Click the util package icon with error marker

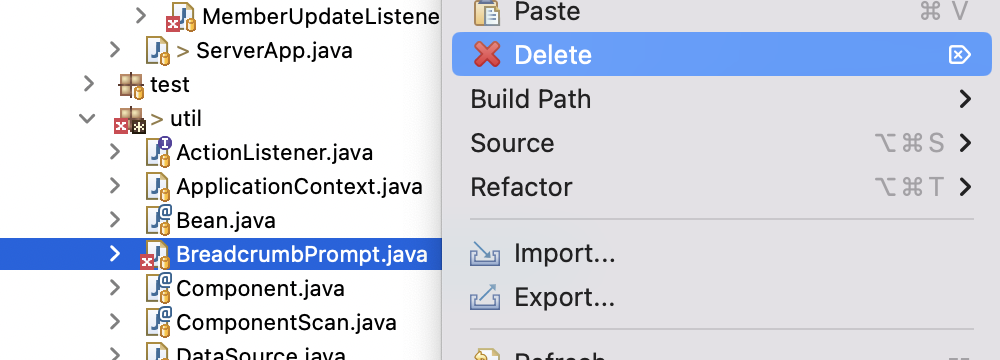[x=131, y=119]
